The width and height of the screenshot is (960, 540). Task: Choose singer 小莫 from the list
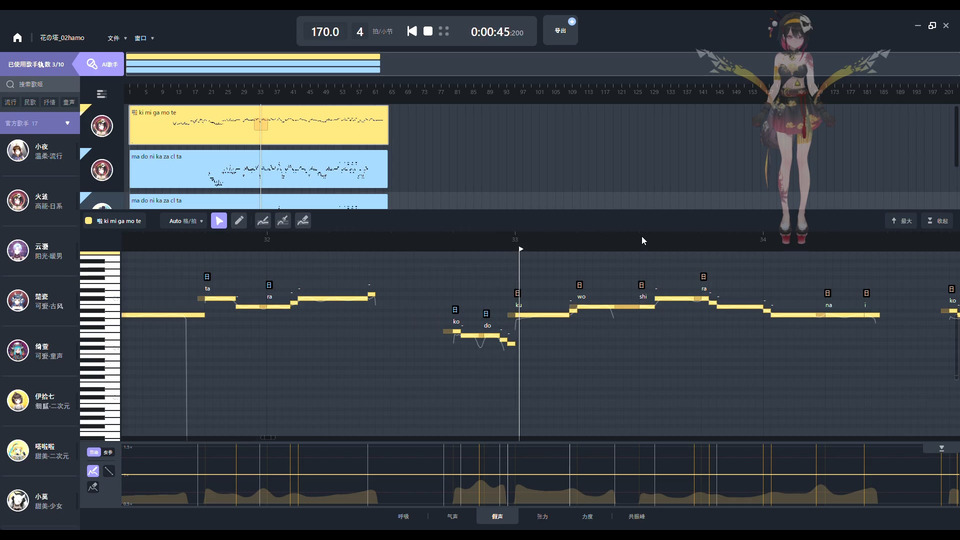pyautogui.click(x=40, y=501)
